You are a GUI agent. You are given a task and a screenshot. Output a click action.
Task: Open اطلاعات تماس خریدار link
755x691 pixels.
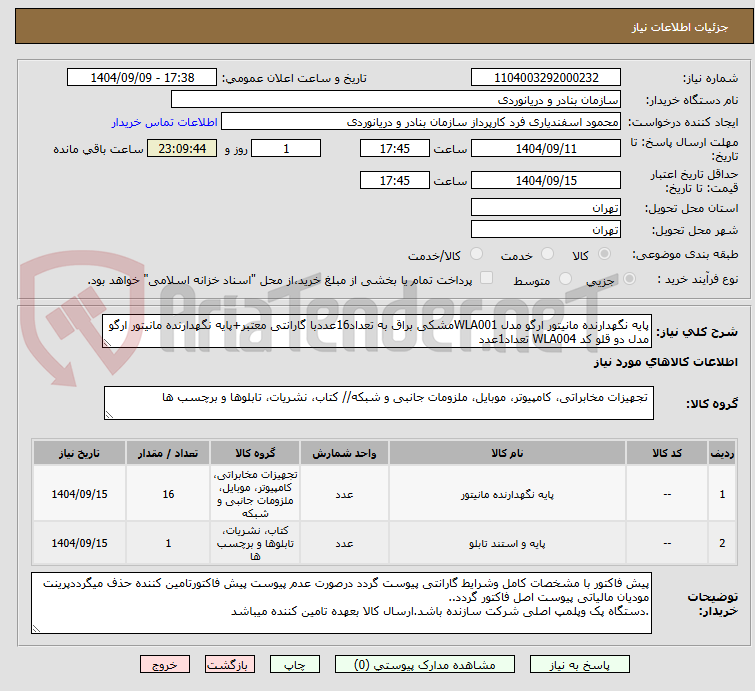[x=165, y=122]
